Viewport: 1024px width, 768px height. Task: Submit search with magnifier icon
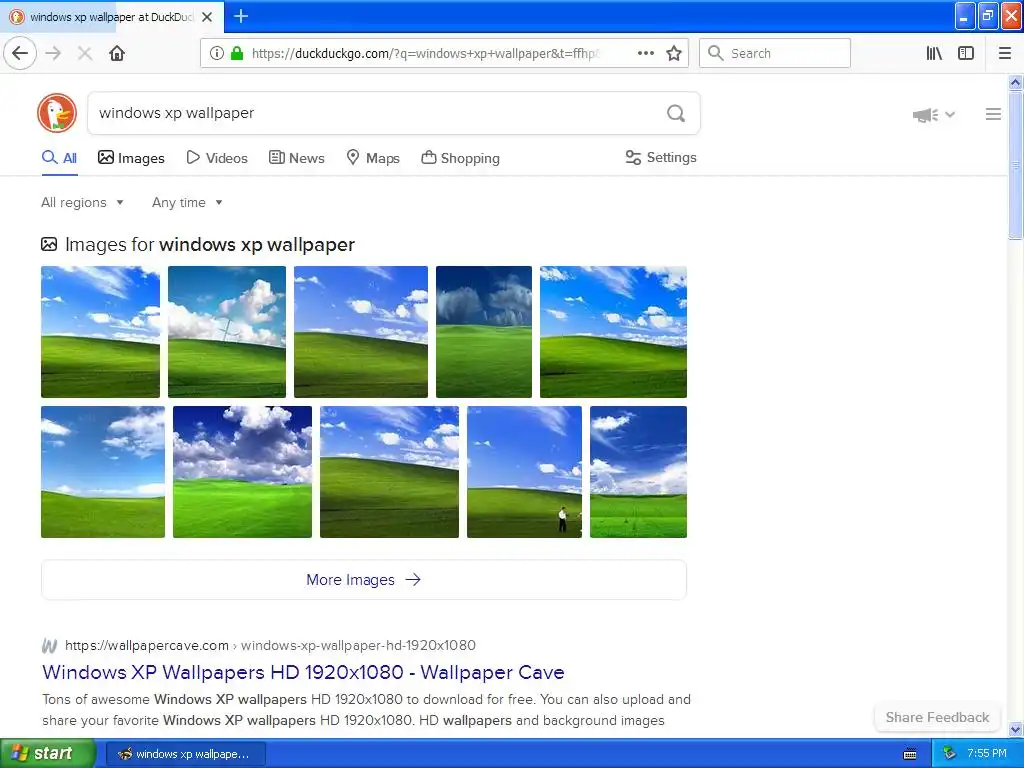[x=676, y=114]
